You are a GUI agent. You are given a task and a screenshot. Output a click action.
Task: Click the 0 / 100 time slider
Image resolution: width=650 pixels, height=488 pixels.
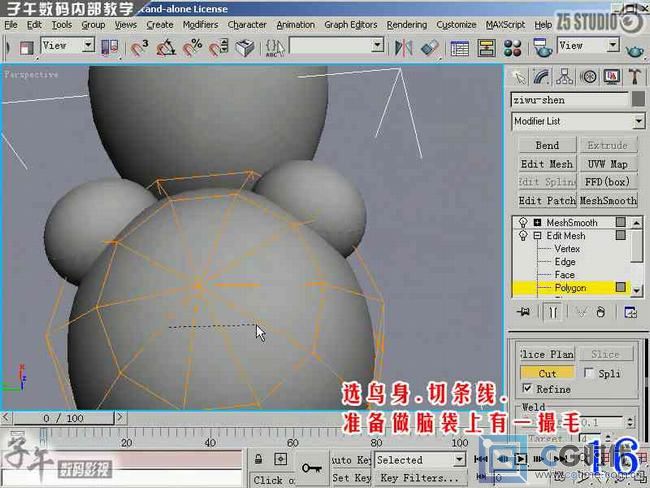[x=63, y=418]
